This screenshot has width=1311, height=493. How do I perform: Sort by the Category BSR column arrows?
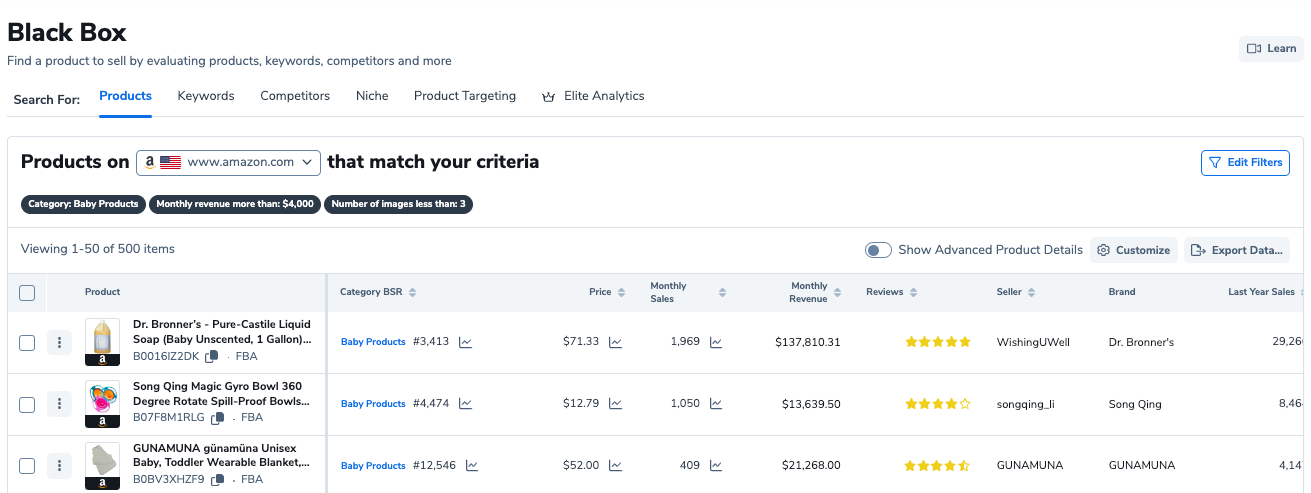click(x=412, y=292)
